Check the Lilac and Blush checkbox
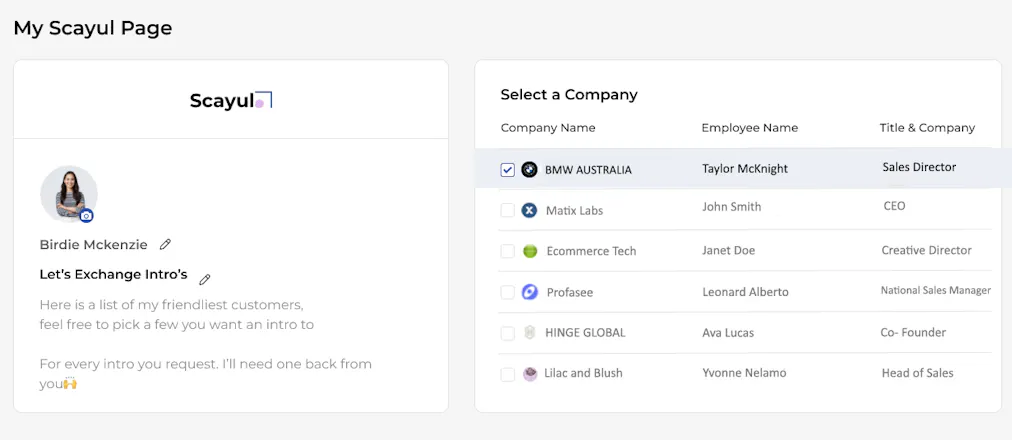 click(508, 374)
